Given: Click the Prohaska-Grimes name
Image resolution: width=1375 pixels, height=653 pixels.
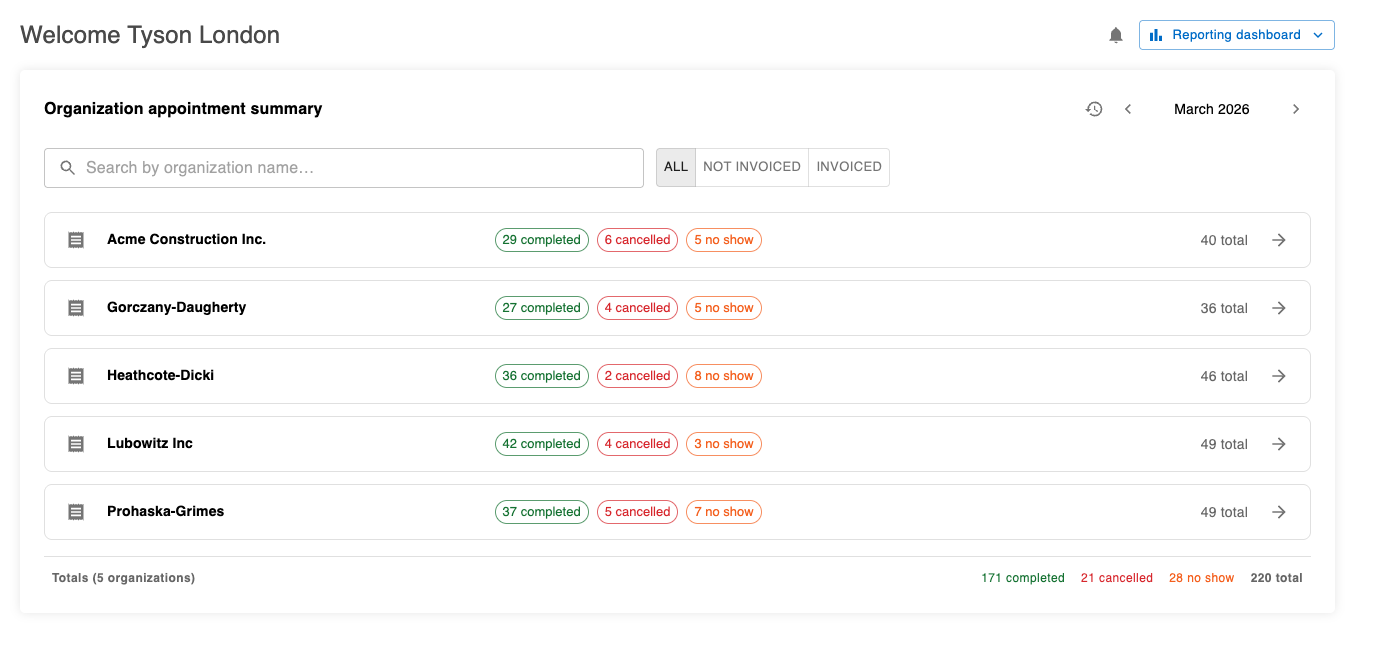Looking at the screenshot, I should point(165,512).
